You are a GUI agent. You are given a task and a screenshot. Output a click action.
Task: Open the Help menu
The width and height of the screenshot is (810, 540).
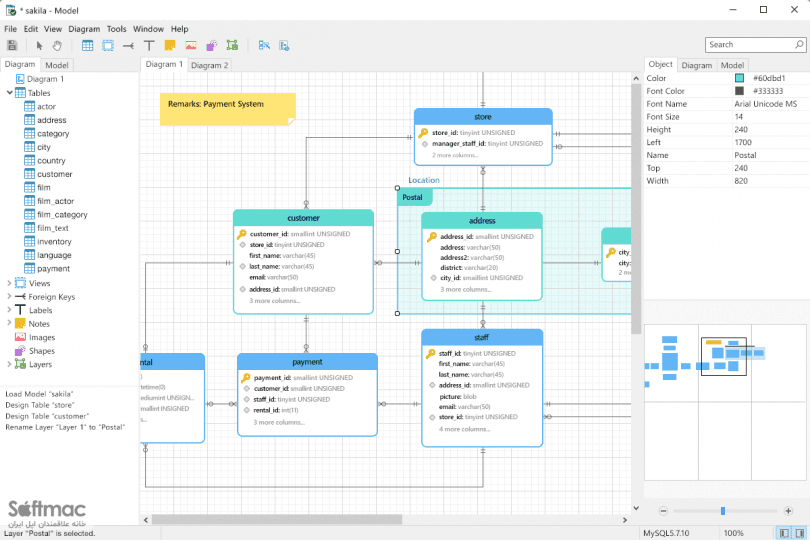[x=179, y=29]
